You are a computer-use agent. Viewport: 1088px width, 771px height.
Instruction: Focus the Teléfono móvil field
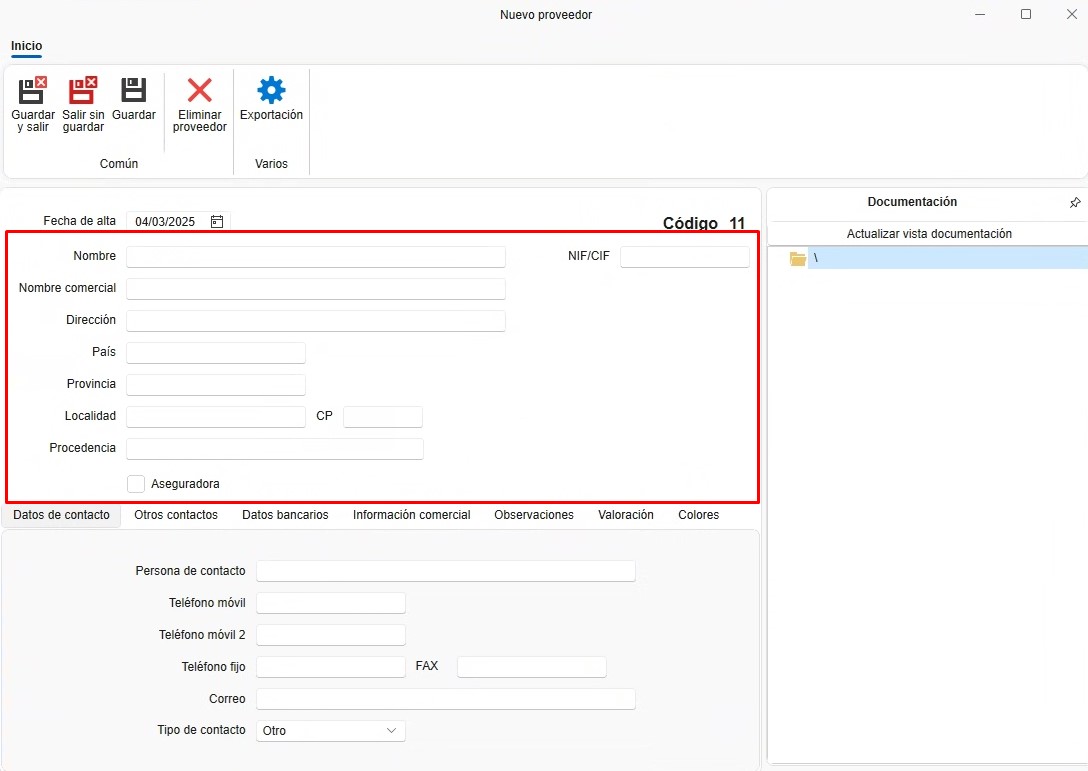(331, 603)
